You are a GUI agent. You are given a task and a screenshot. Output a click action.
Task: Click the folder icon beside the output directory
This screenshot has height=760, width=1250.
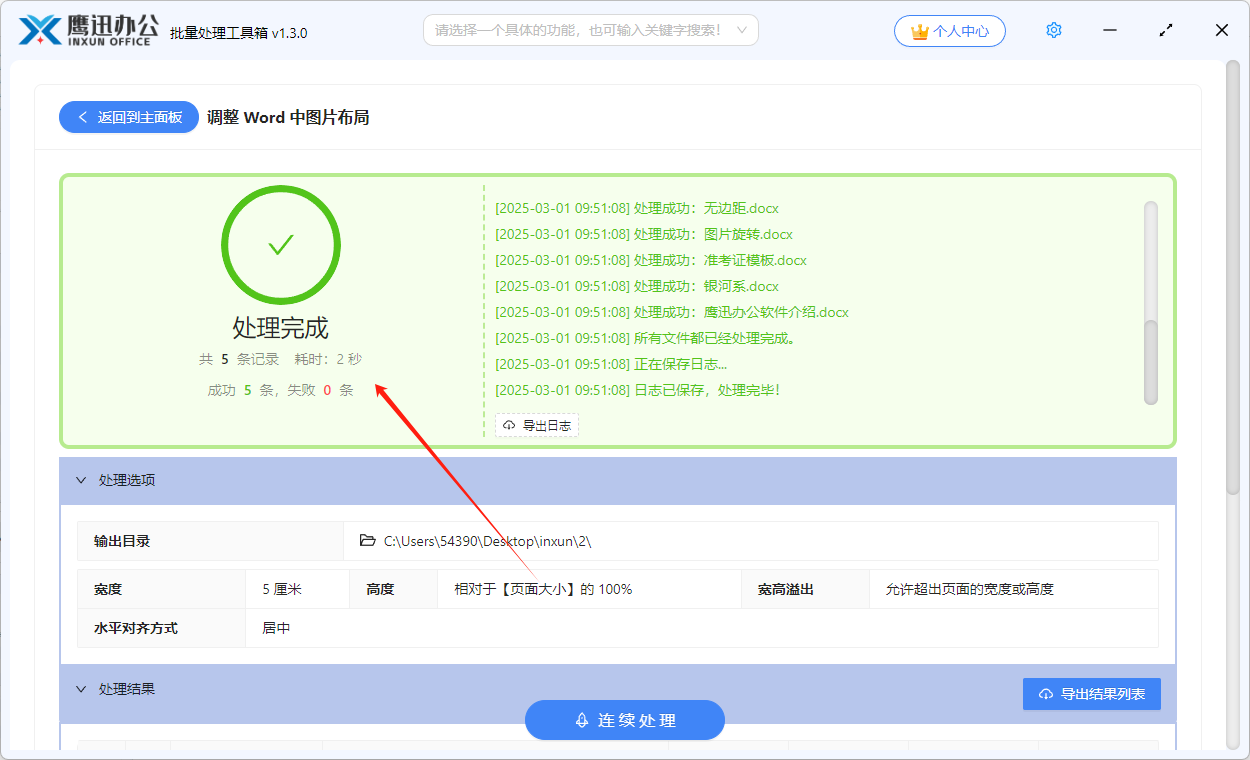click(367, 540)
